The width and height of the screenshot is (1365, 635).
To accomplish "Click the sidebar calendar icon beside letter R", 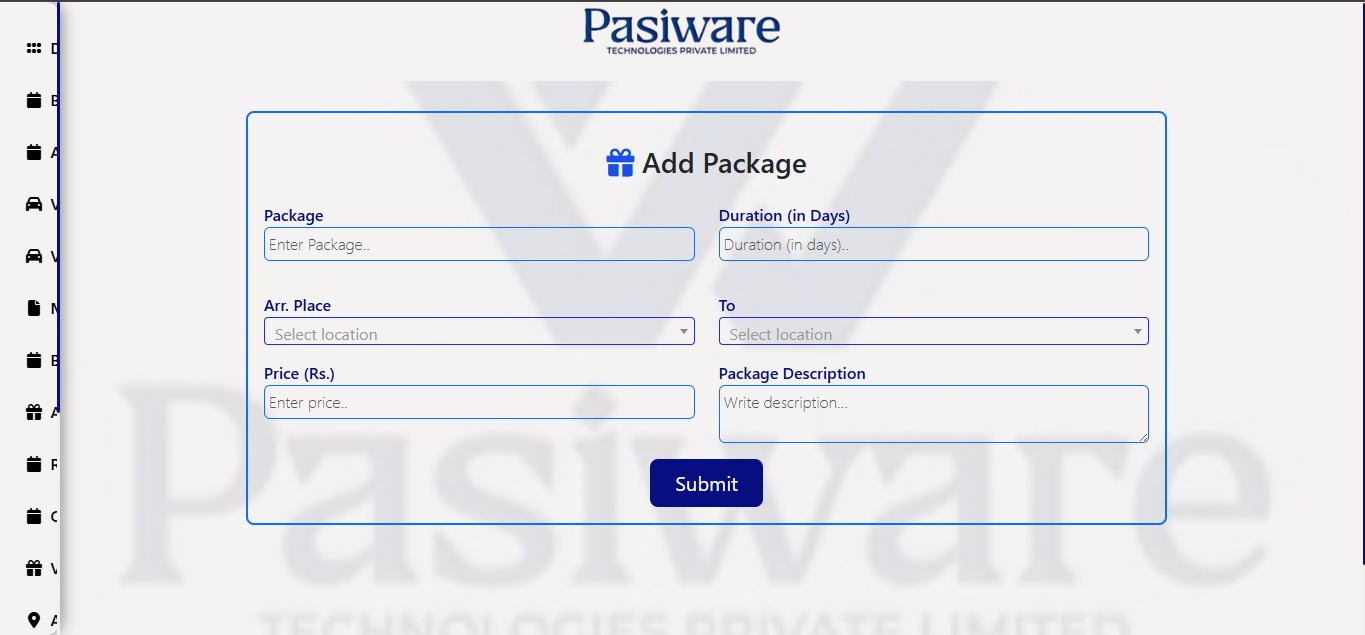I will 34,464.
